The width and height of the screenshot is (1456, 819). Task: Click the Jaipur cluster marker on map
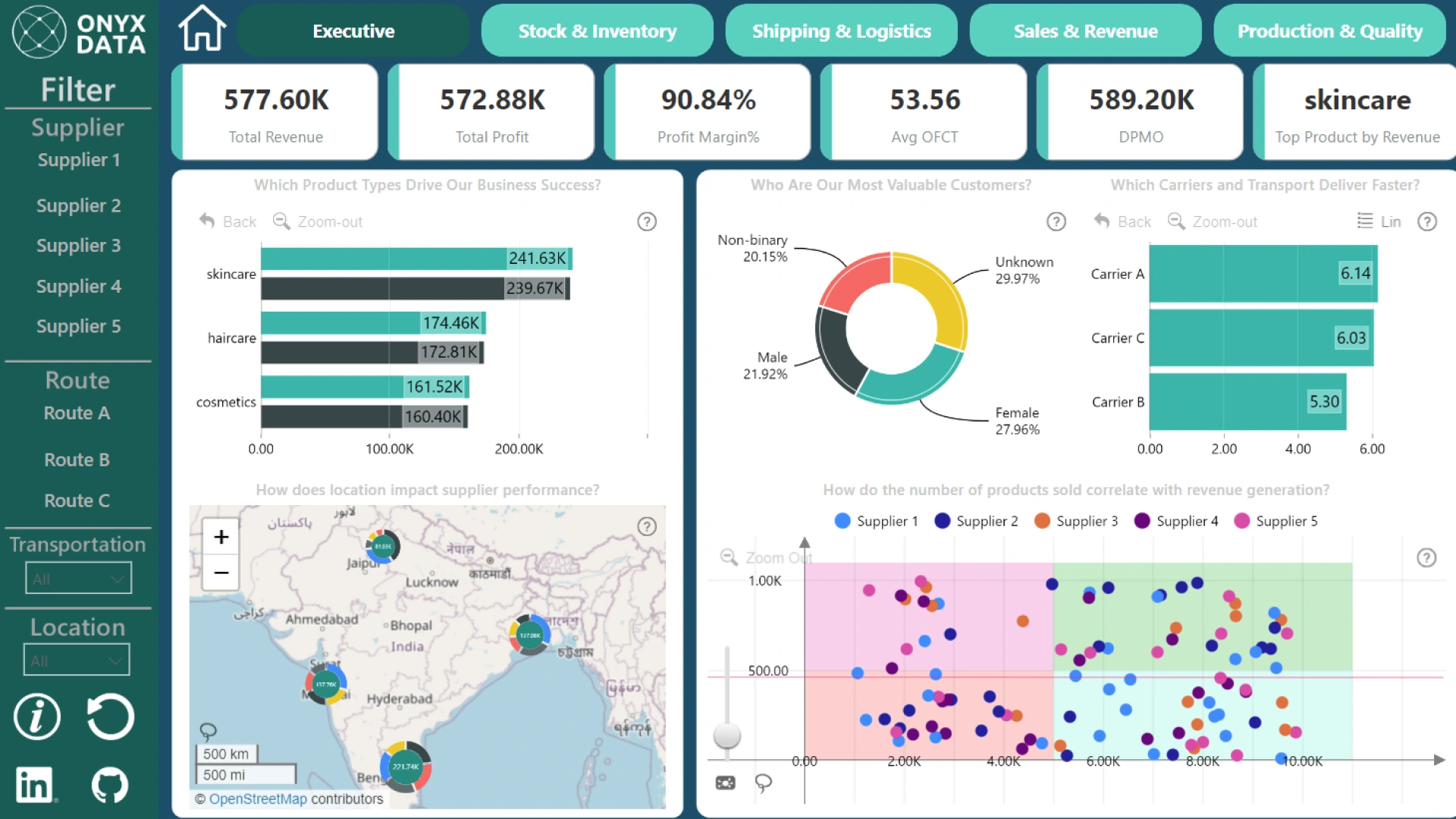[x=382, y=546]
